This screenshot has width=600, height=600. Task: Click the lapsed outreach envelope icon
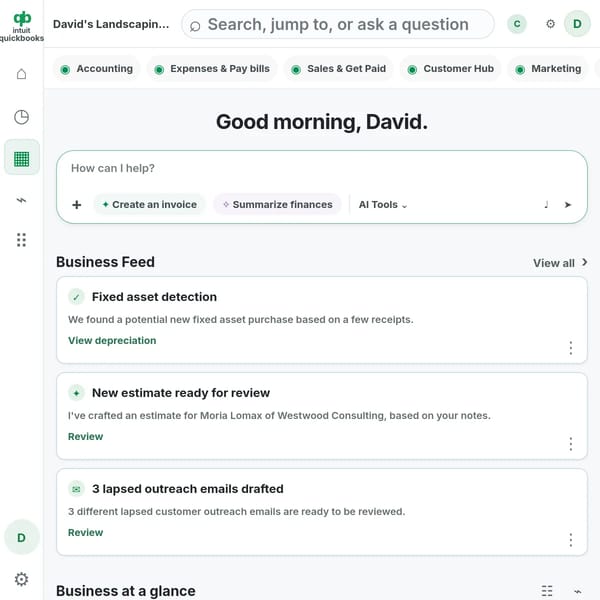point(76,489)
